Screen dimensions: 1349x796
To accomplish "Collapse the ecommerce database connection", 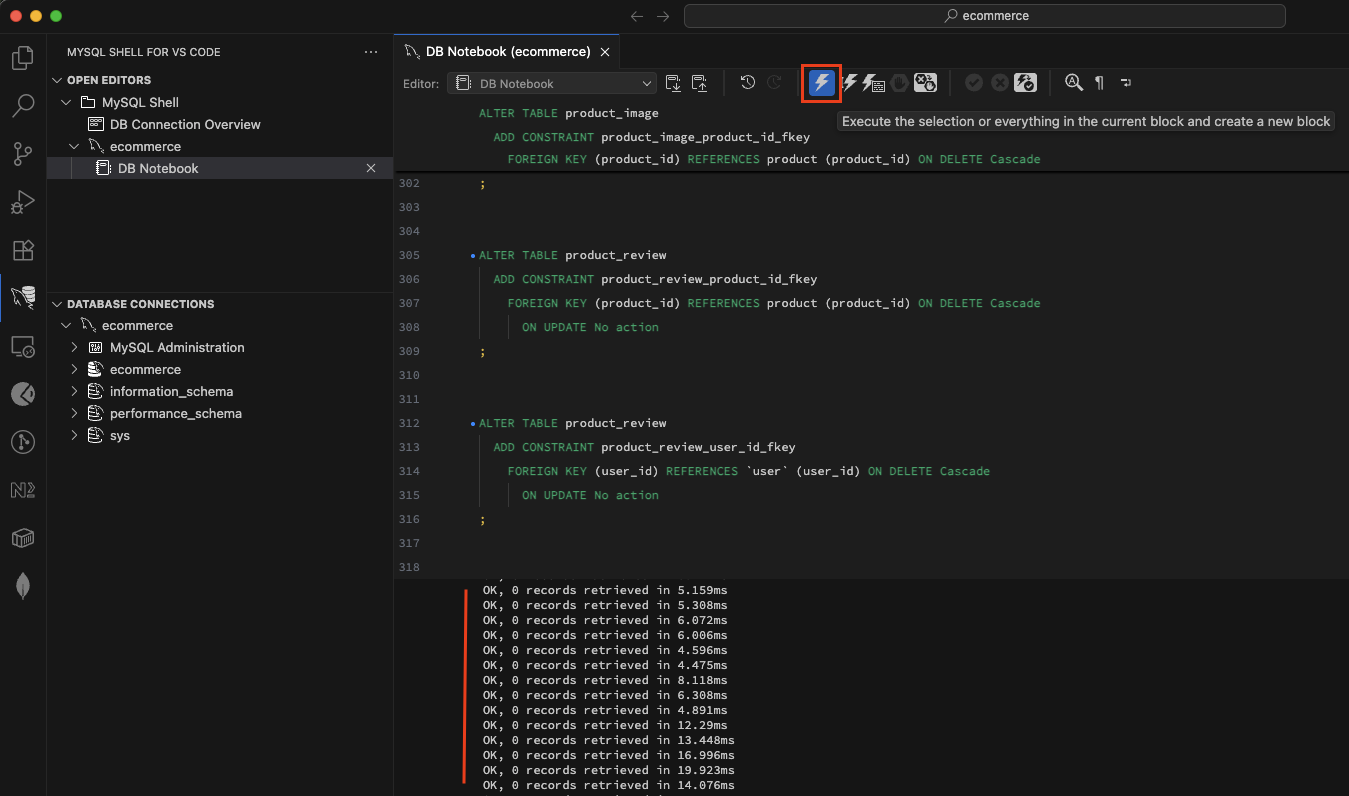I will click(x=66, y=325).
